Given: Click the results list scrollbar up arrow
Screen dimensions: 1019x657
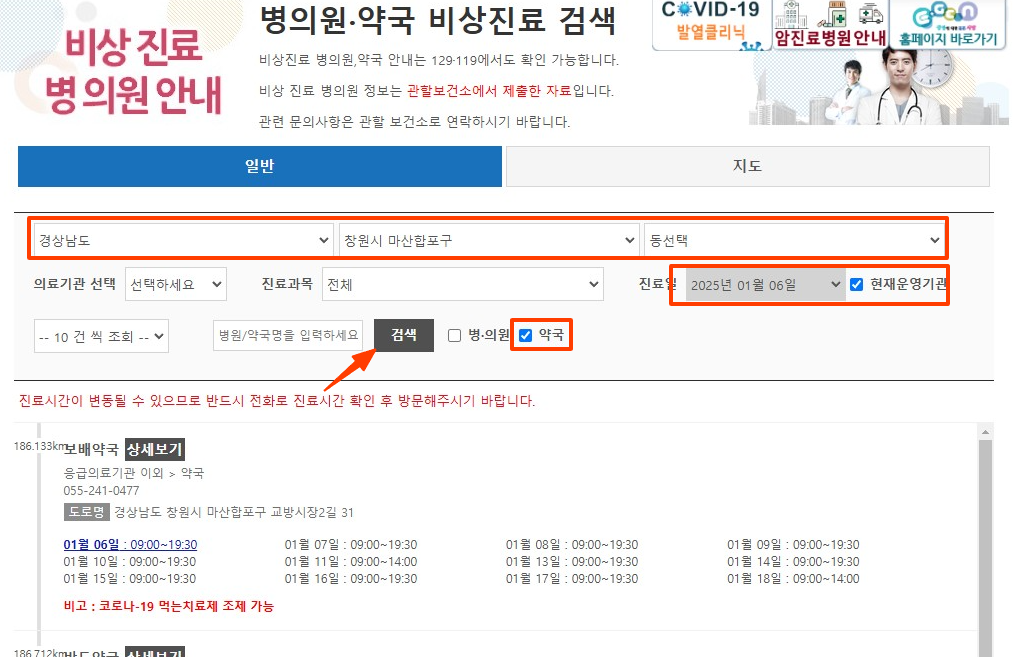Looking at the screenshot, I should (985, 432).
